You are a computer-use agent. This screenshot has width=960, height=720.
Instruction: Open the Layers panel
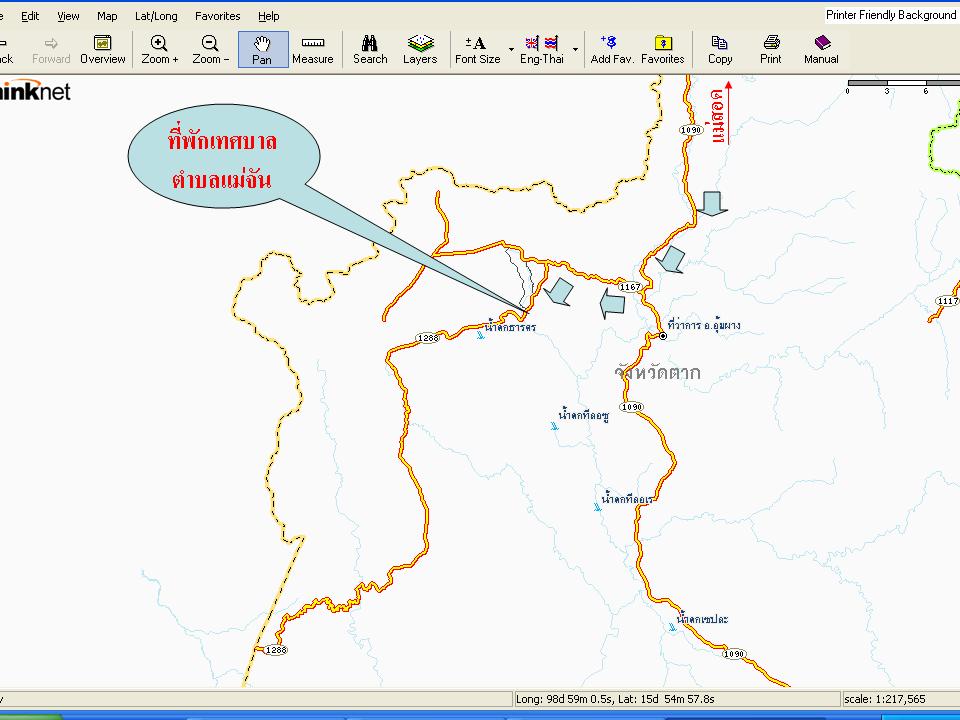tap(420, 49)
